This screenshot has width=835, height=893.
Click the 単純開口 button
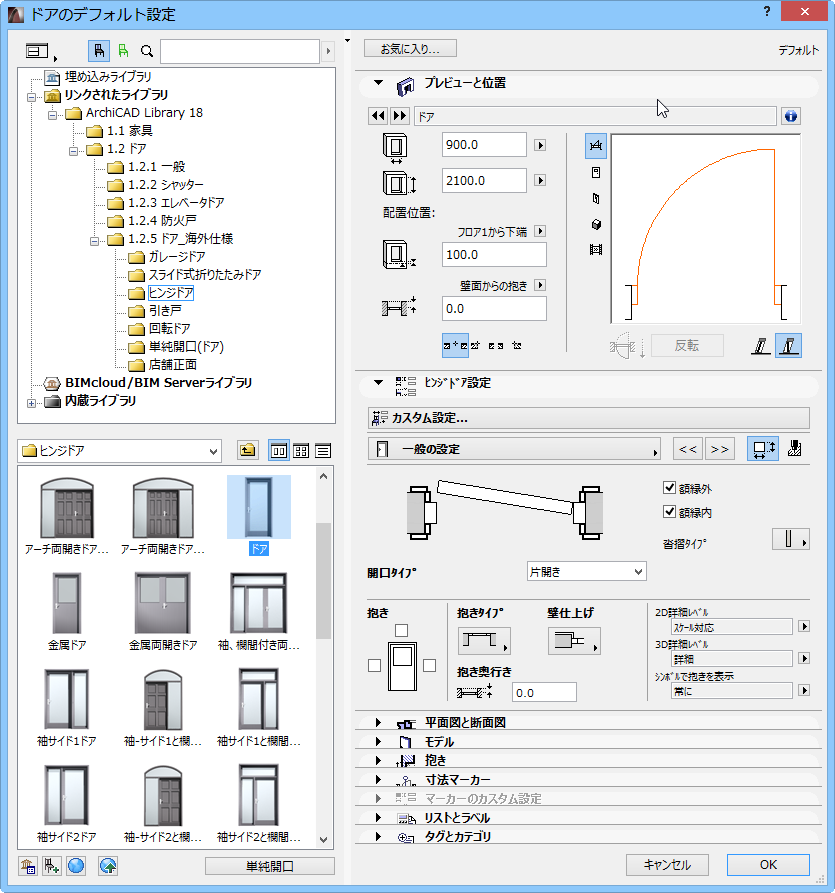click(x=270, y=865)
